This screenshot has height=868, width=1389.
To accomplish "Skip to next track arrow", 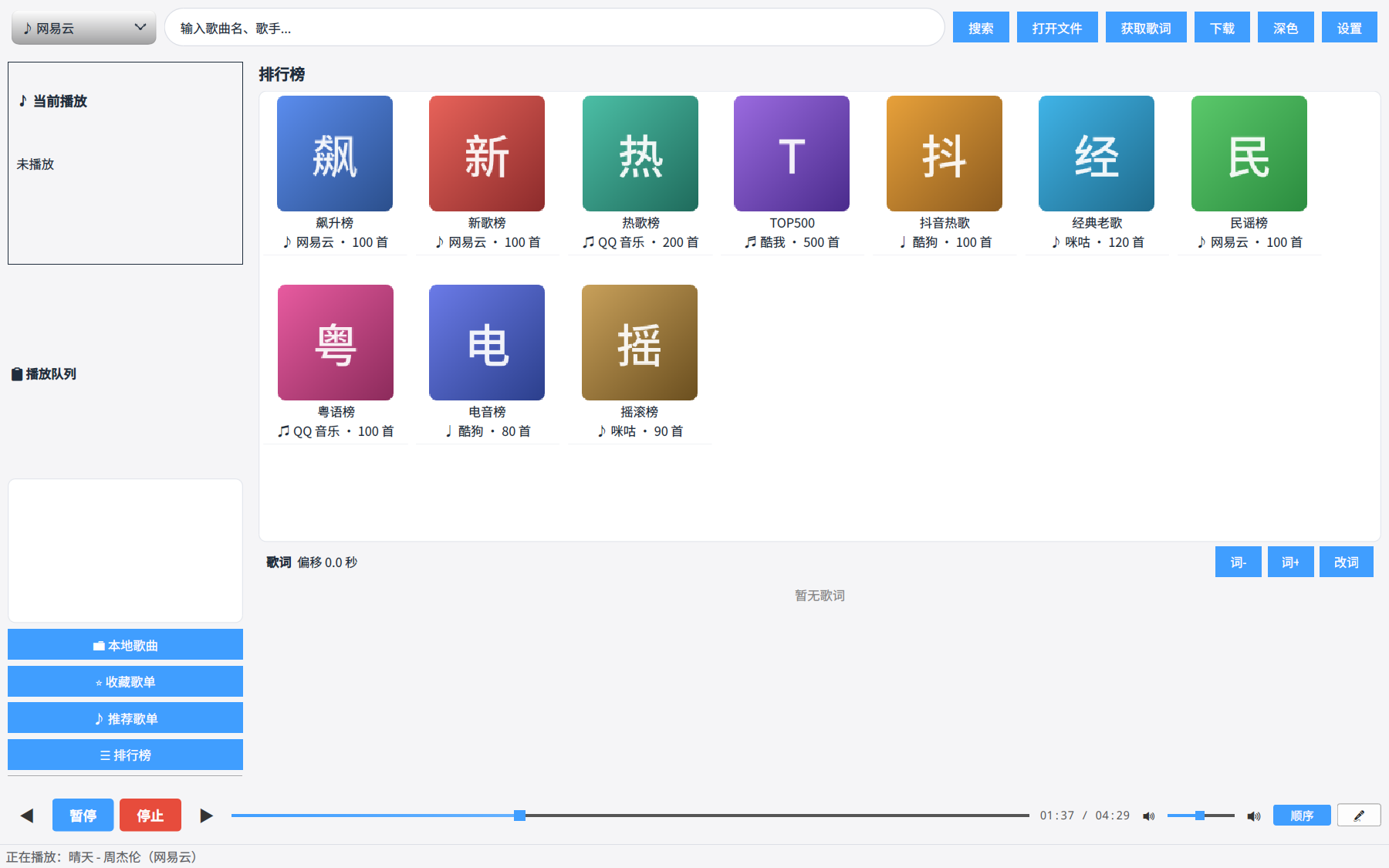I will click(x=206, y=816).
